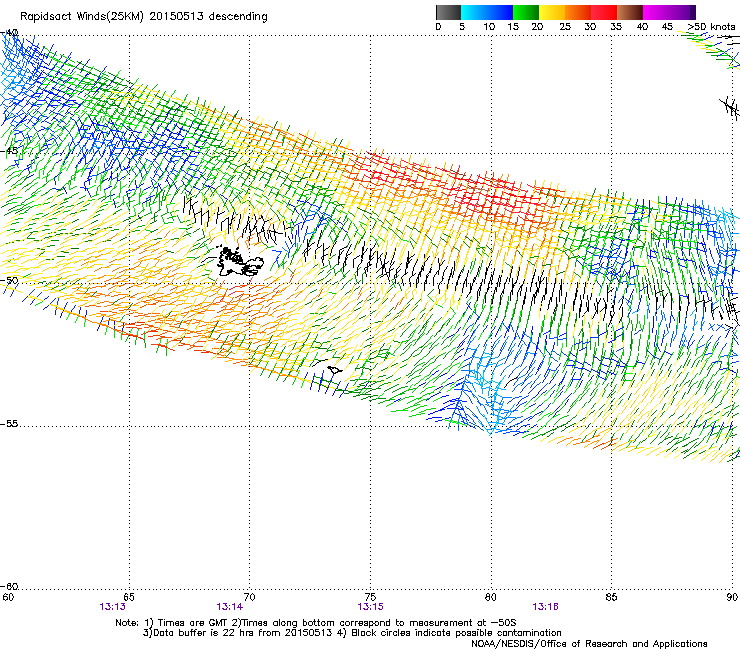
Task: Click the 'Data buffer is 22 hrs' note line
Action: coord(352,633)
